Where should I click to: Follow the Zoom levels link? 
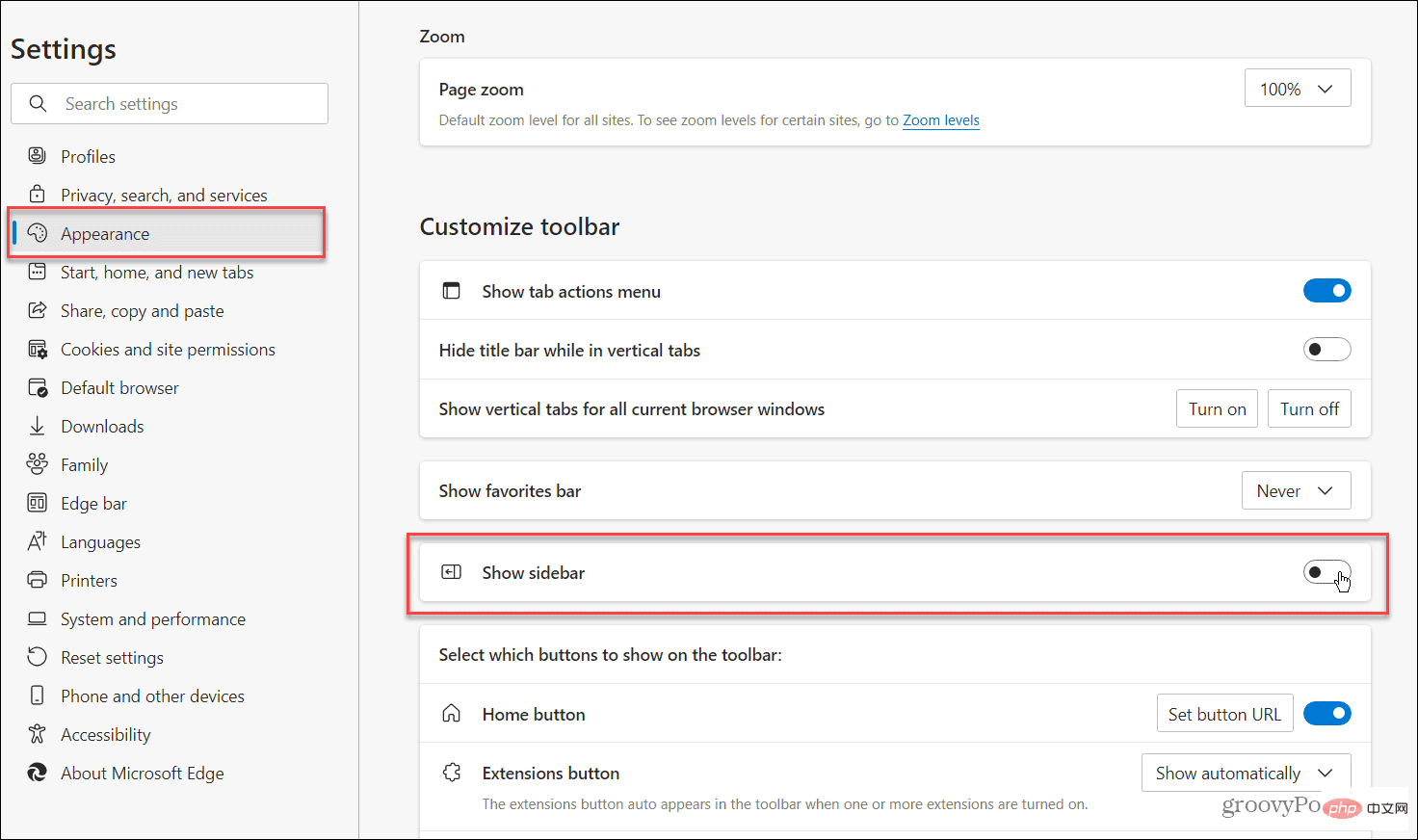pyautogui.click(x=941, y=120)
